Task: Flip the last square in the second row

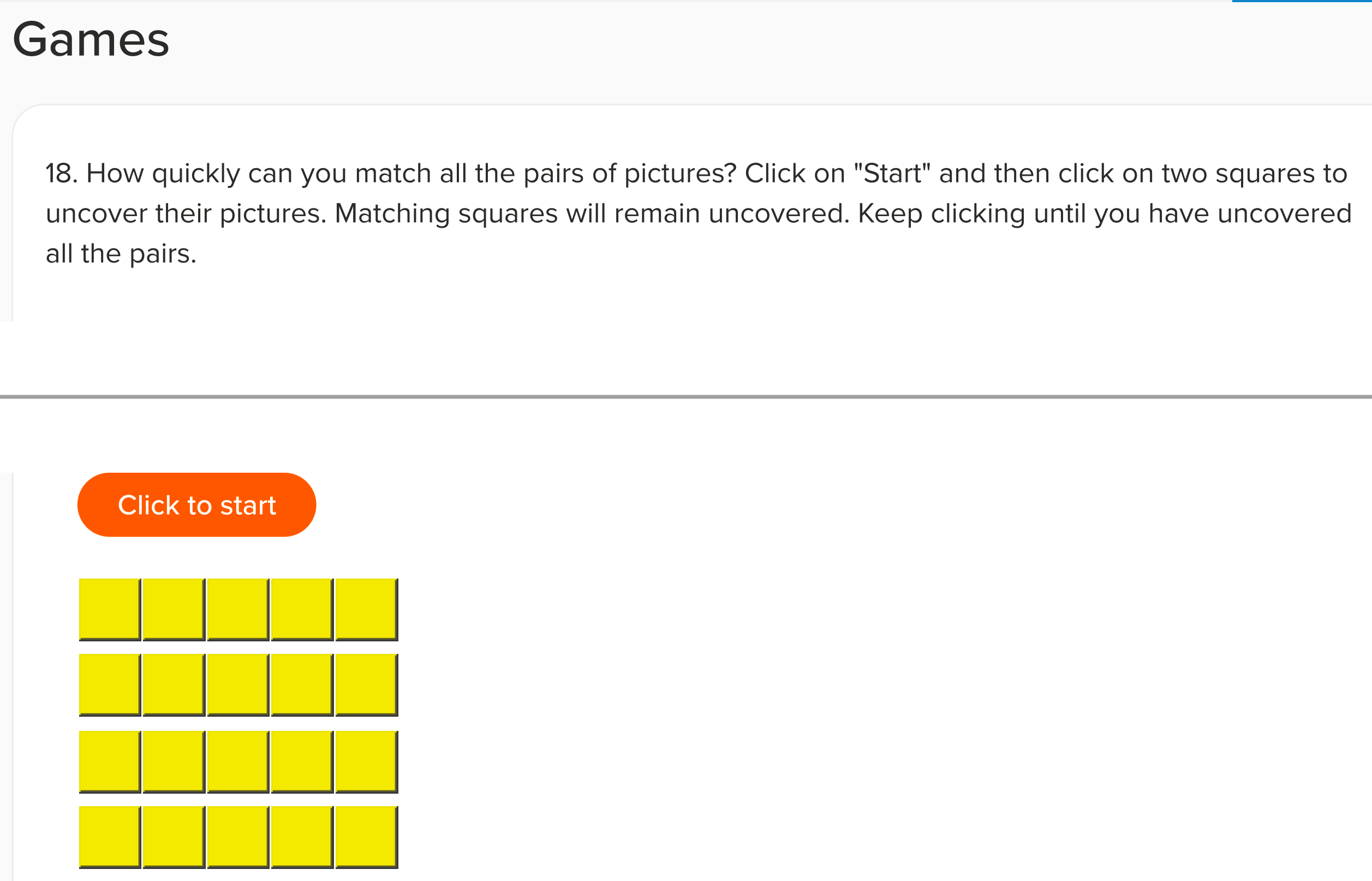Action: coord(366,685)
